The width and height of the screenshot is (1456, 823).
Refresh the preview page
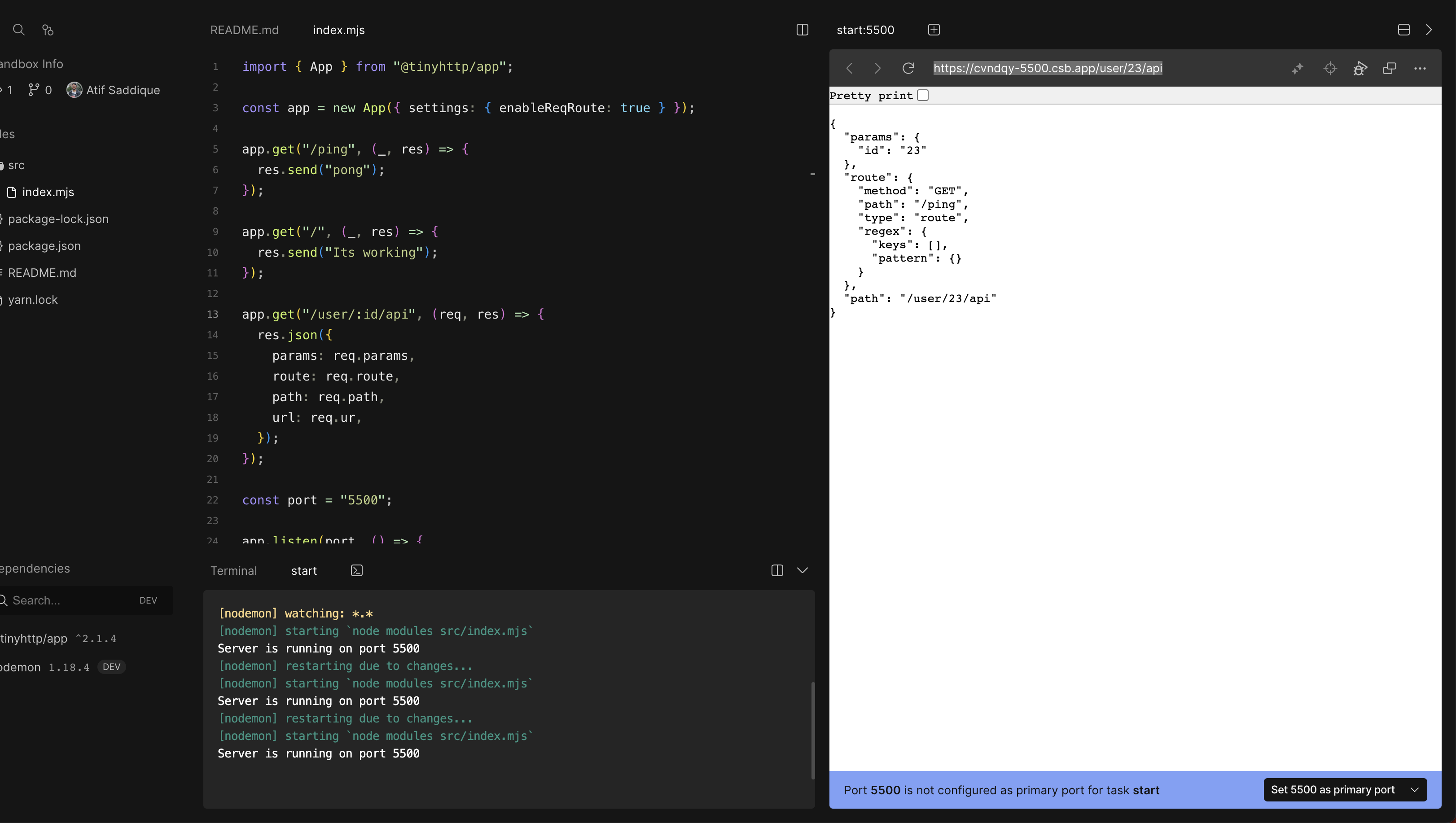pos(908,68)
